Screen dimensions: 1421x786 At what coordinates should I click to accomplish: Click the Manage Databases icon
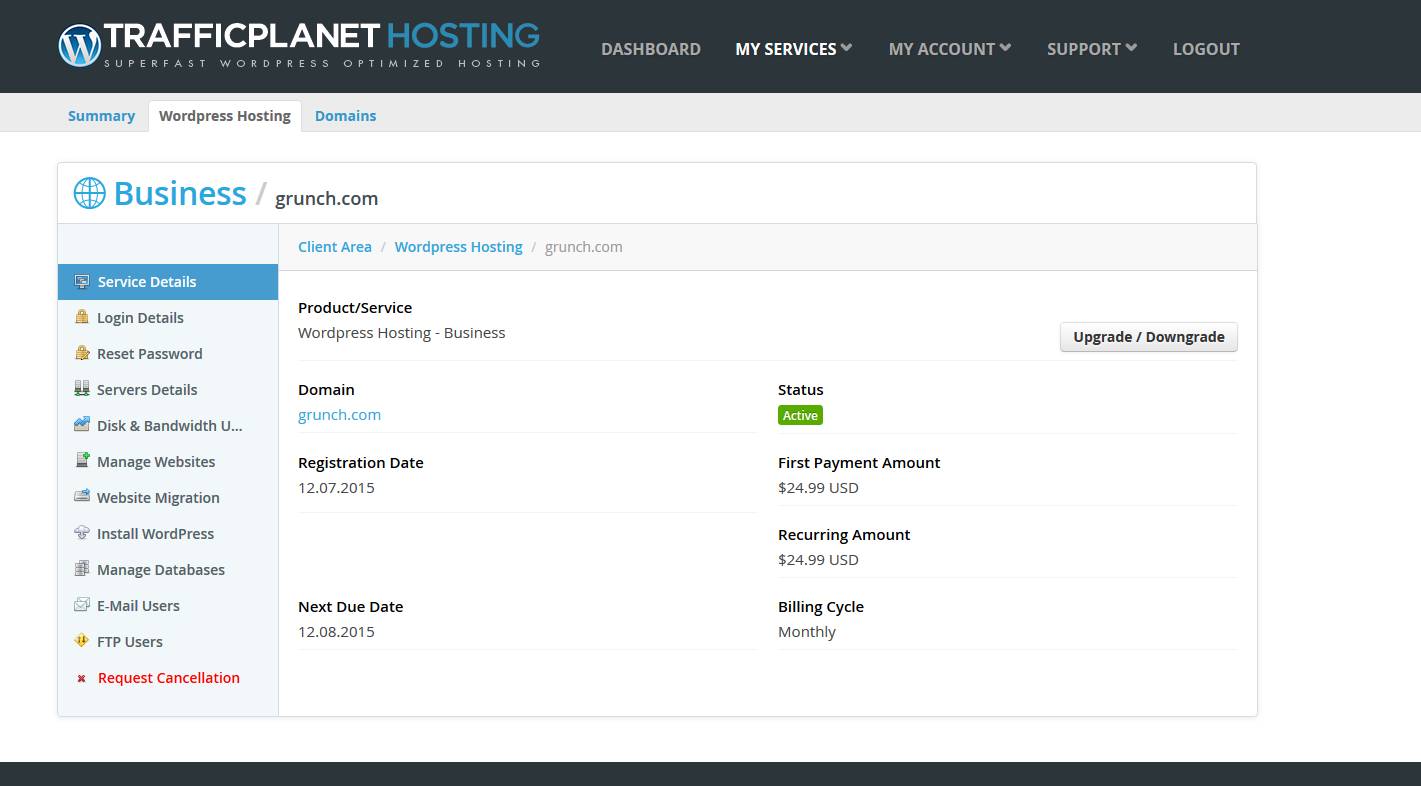click(x=82, y=569)
